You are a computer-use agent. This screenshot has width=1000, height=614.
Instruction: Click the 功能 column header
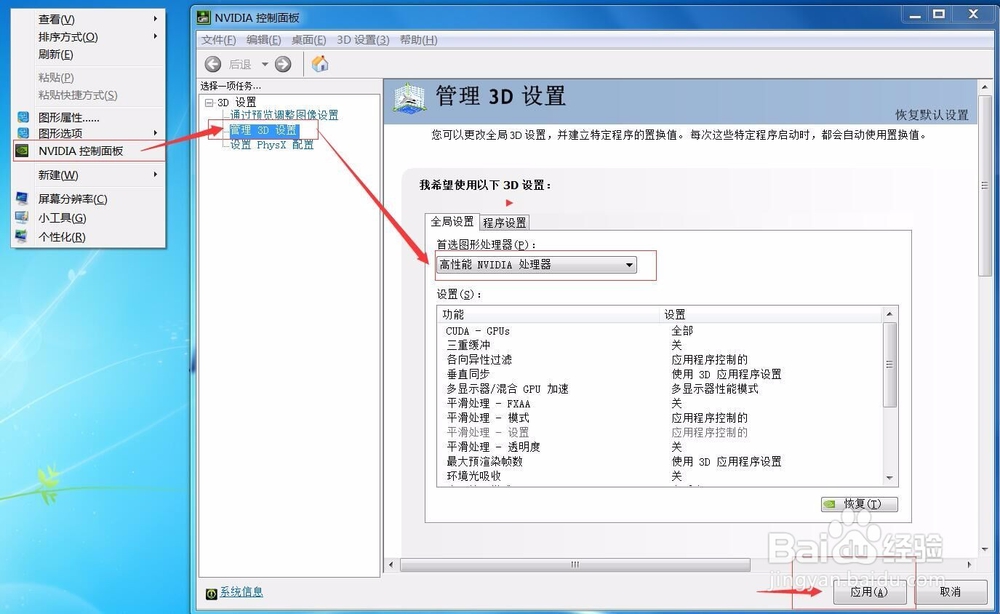pyautogui.click(x=548, y=314)
